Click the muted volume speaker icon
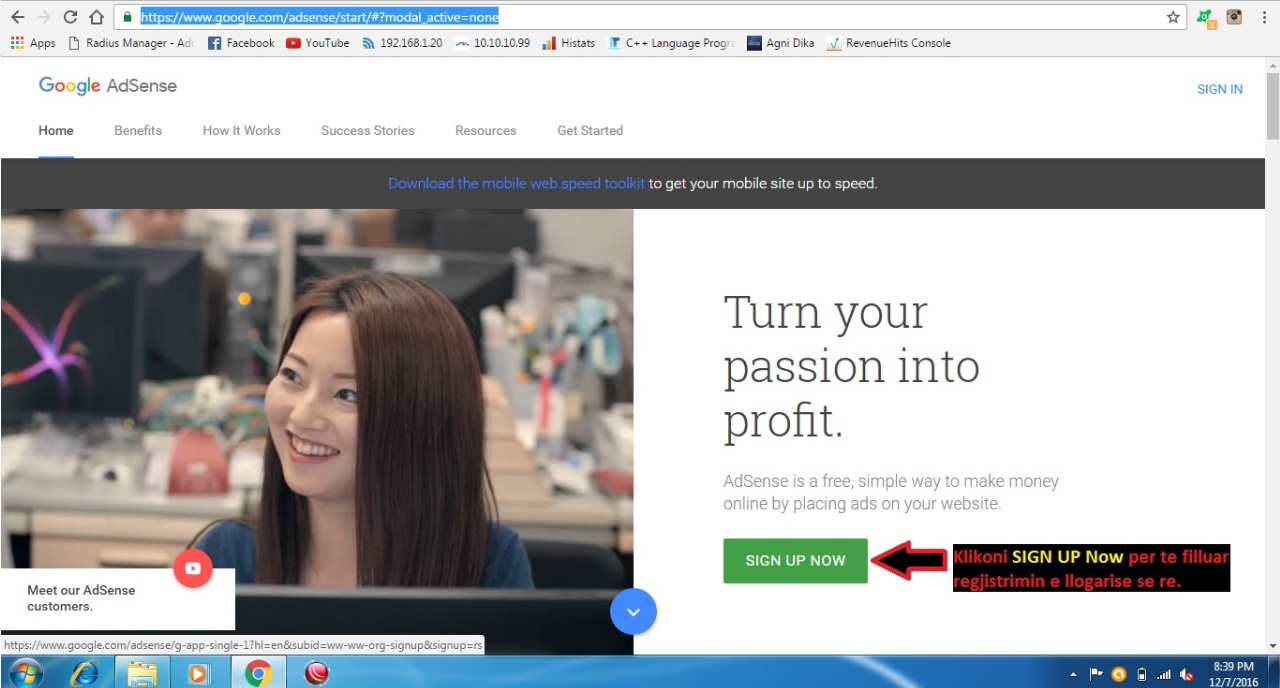 (1187, 674)
